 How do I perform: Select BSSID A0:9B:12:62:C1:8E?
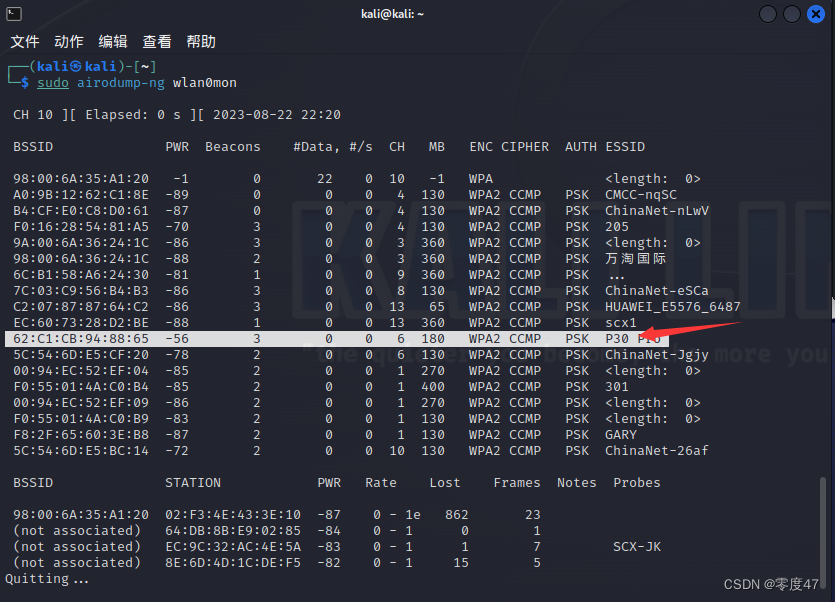click(81, 194)
